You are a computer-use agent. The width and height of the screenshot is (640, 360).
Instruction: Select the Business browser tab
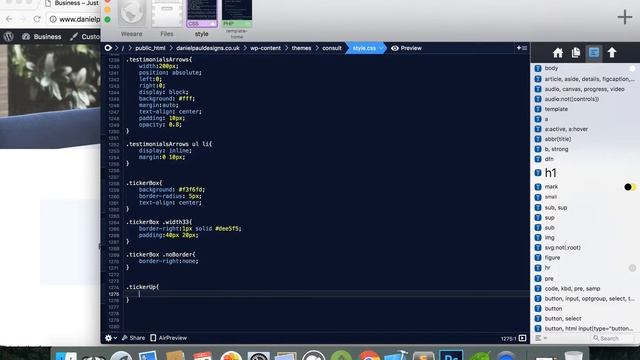(71, 4)
